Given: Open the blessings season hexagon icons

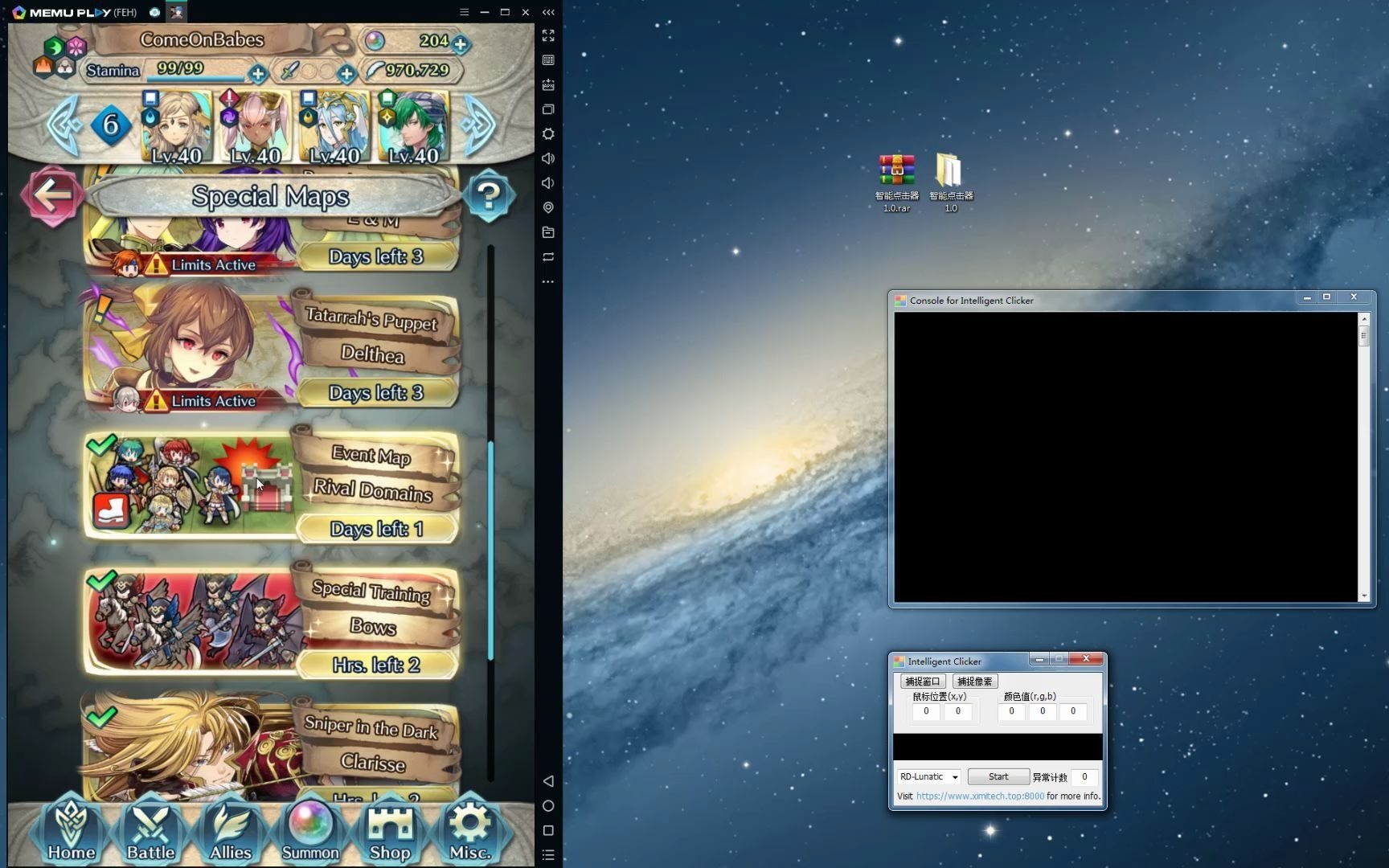Looking at the screenshot, I should (59, 56).
